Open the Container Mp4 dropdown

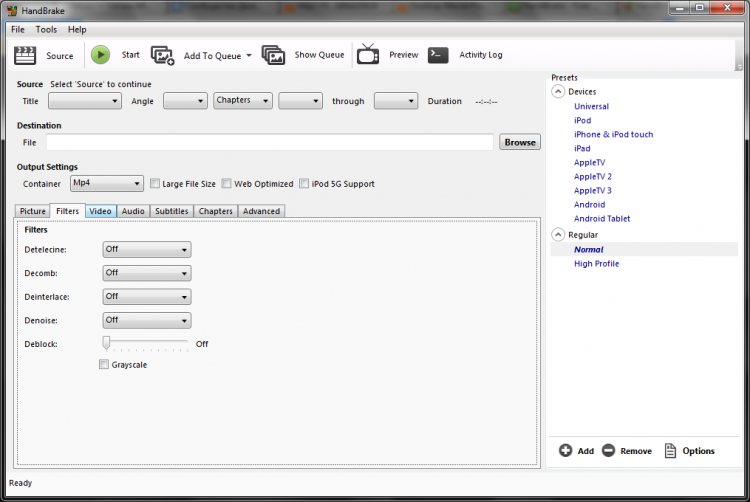[x=107, y=183]
